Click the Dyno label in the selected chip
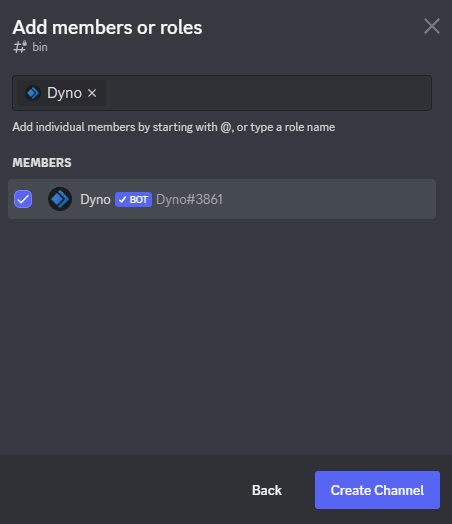The image size is (452, 524). (x=64, y=93)
